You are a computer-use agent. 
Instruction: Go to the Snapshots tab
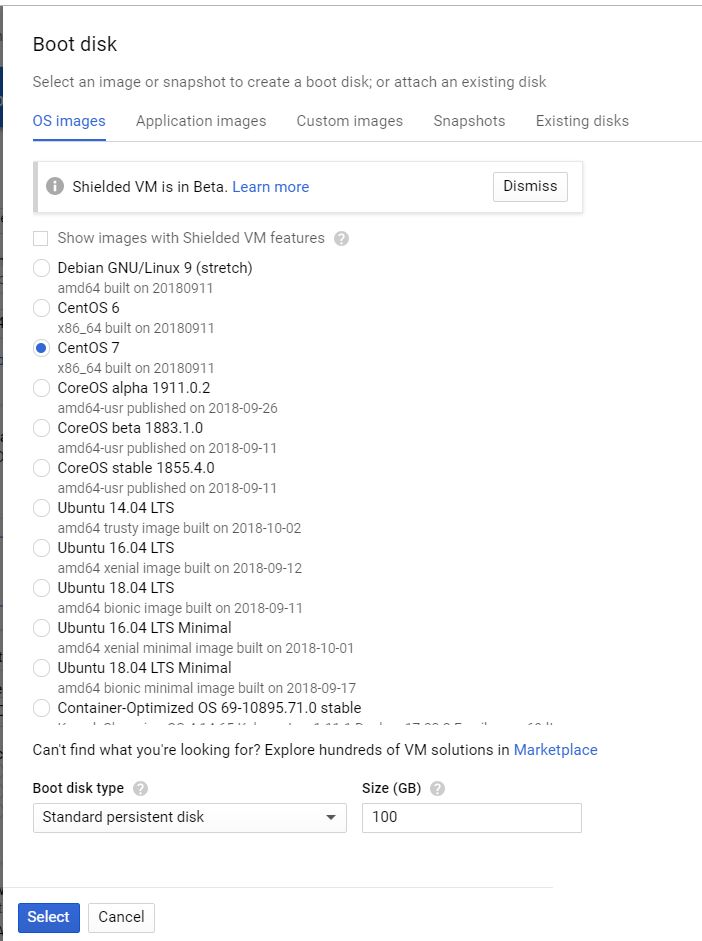tap(469, 121)
